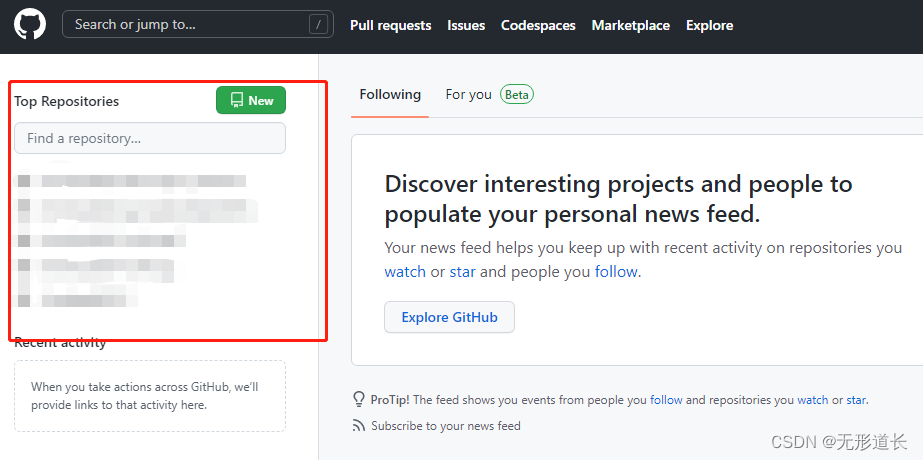The height and width of the screenshot is (460, 923).
Task: Open Marketplace in the header
Action: [x=630, y=25]
